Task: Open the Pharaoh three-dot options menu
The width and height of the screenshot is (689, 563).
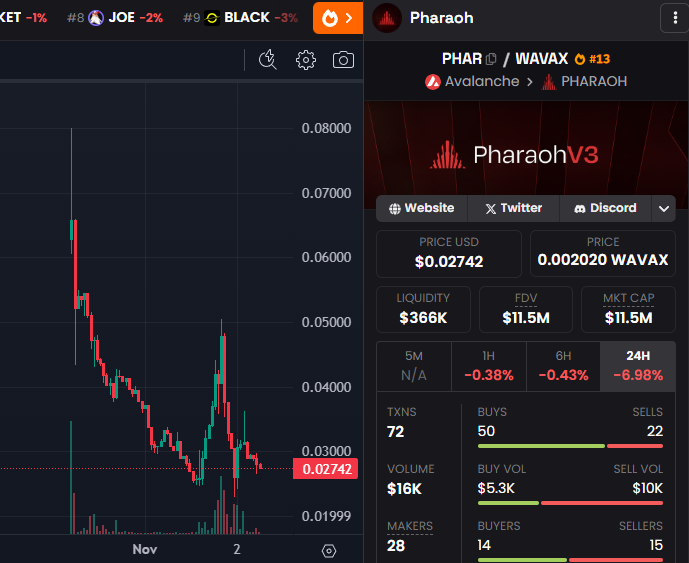Action: pyautogui.click(x=675, y=18)
